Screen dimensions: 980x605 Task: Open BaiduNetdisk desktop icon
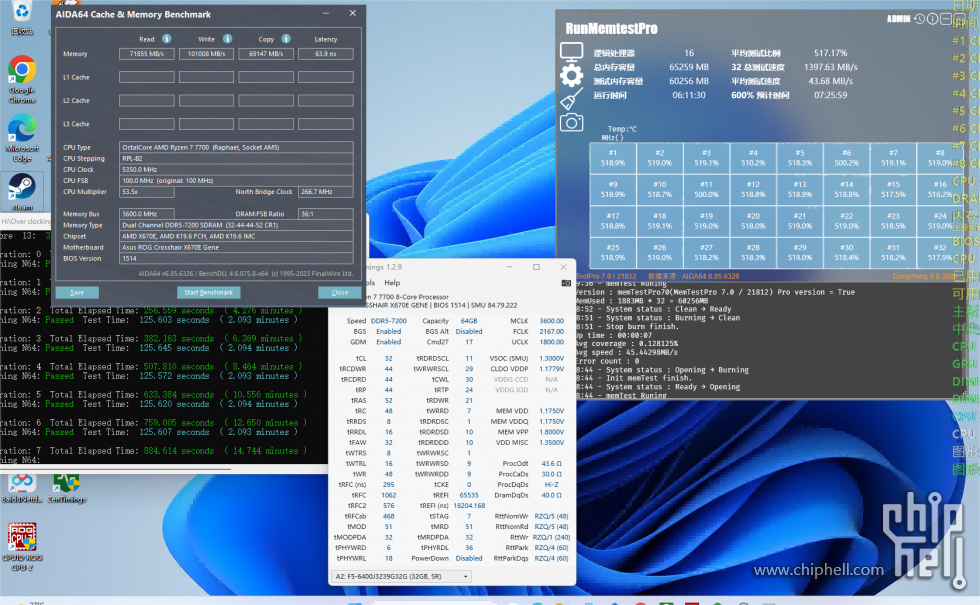click(22, 489)
